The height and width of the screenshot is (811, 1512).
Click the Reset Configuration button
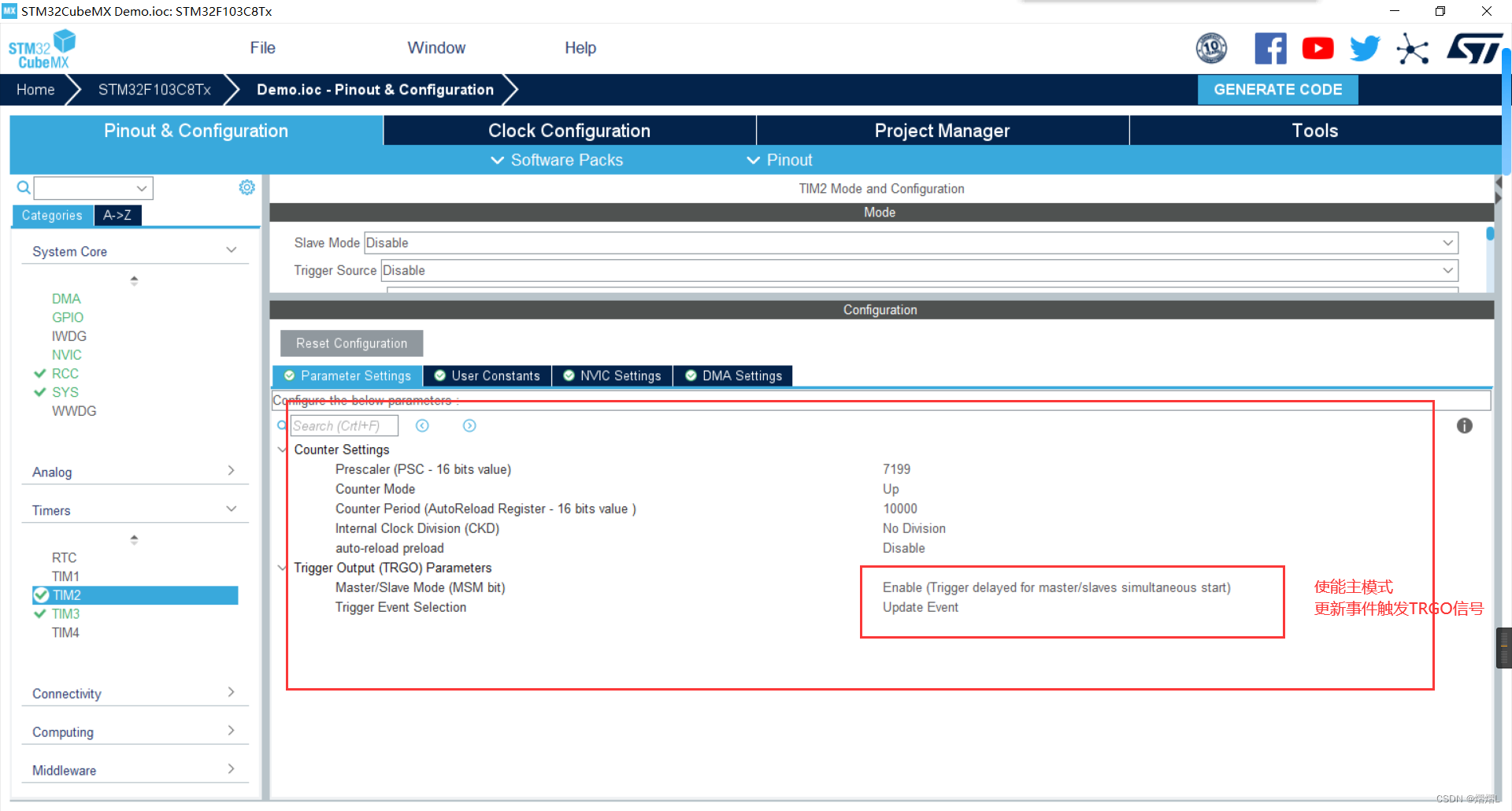pos(351,343)
